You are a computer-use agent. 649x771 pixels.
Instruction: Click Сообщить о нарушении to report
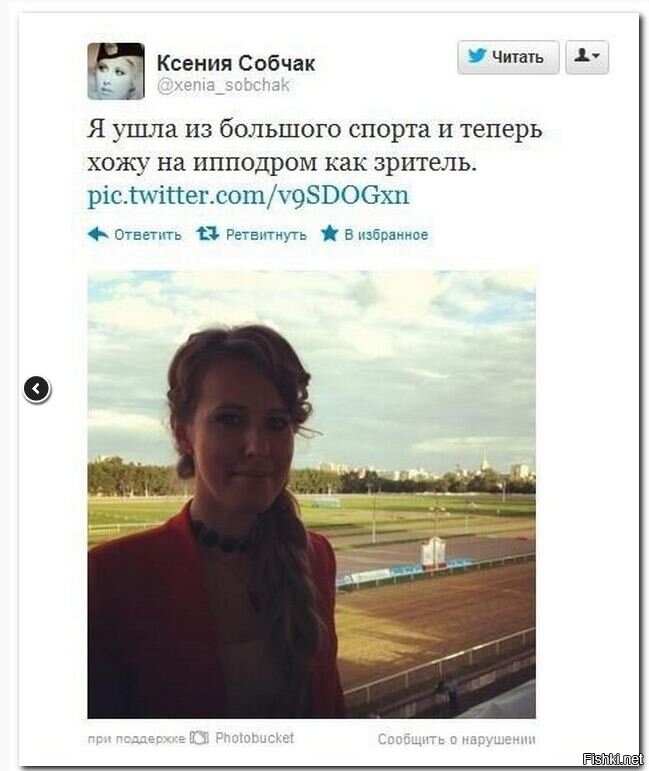[457, 739]
